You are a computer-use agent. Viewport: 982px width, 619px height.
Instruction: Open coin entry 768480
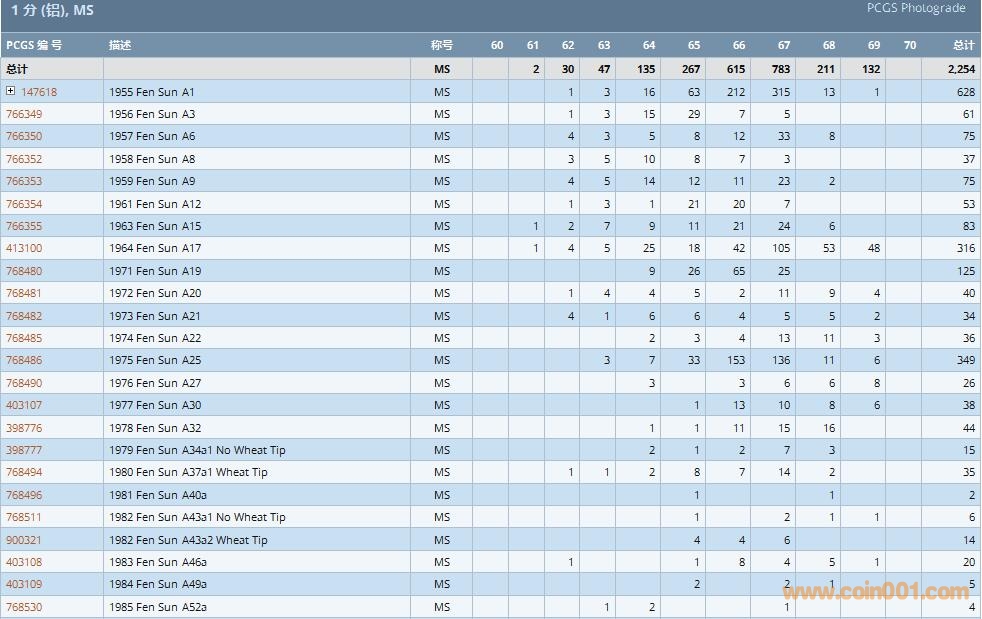point(24,271)
